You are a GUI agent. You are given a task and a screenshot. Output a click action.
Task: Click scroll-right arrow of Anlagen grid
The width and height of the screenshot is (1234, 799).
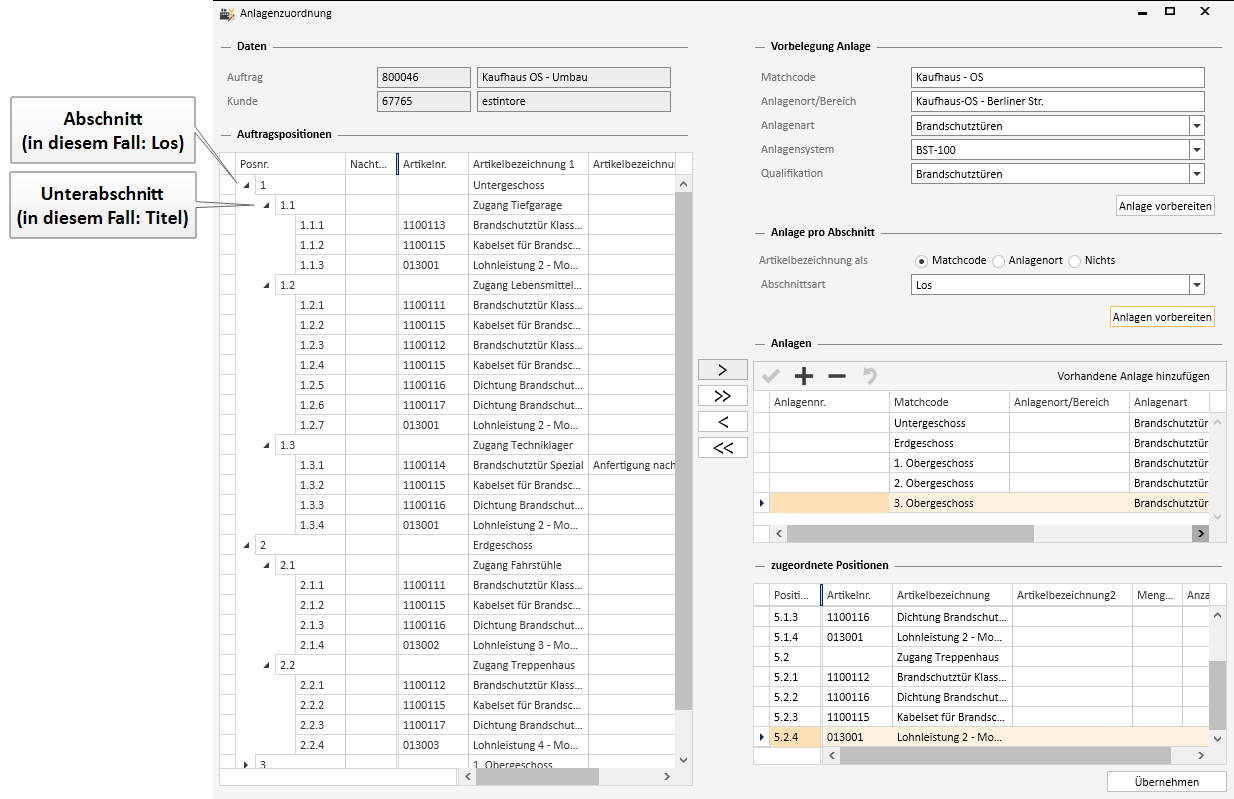coord(1200,534)
